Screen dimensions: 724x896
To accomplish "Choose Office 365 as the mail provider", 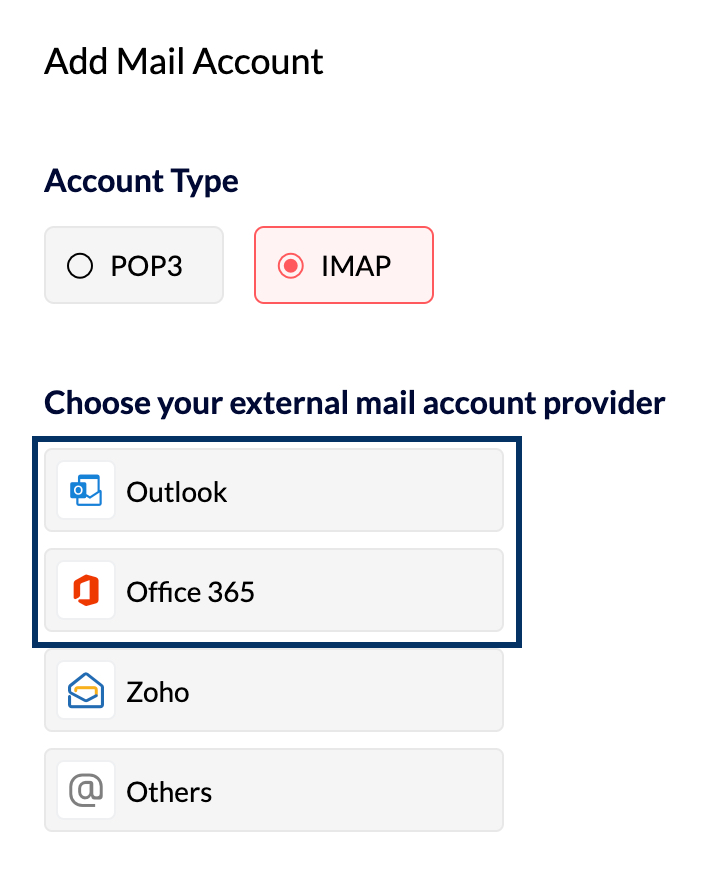I will point(273,590).
